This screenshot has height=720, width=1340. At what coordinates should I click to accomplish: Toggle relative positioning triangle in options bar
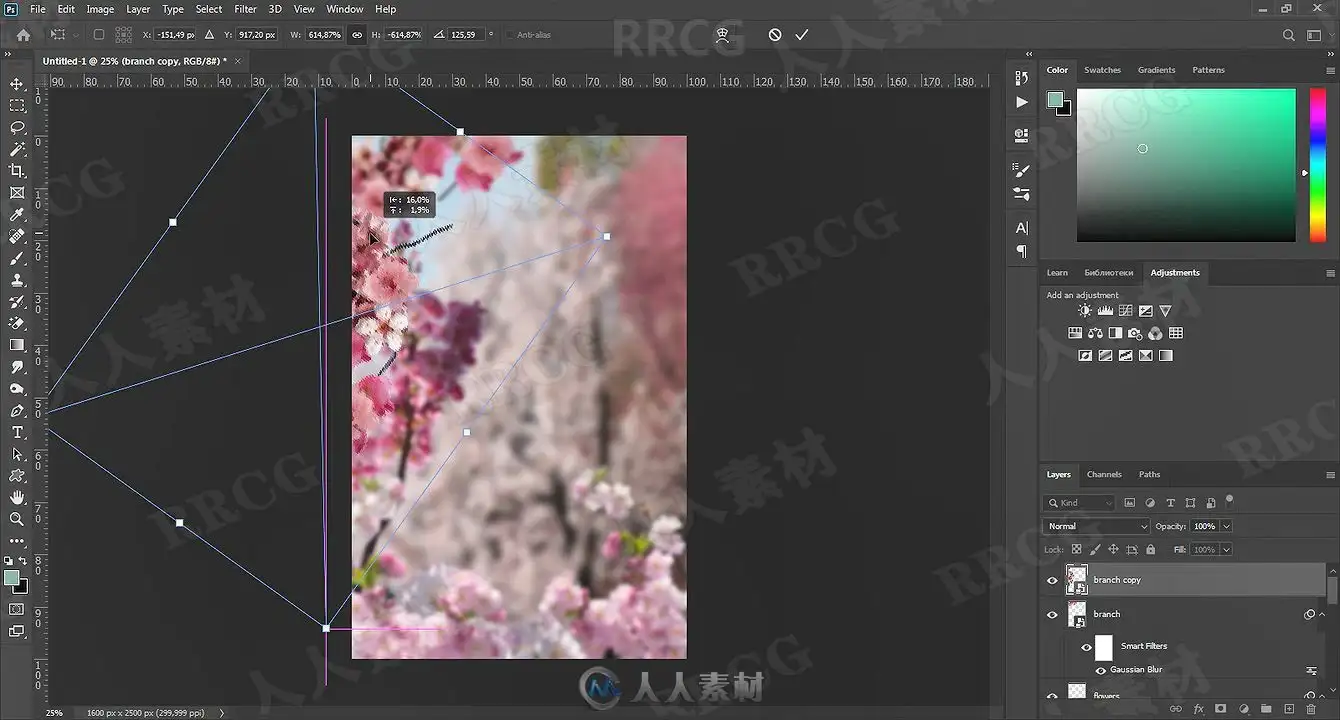pyautogui.click(x=209, y=35)
